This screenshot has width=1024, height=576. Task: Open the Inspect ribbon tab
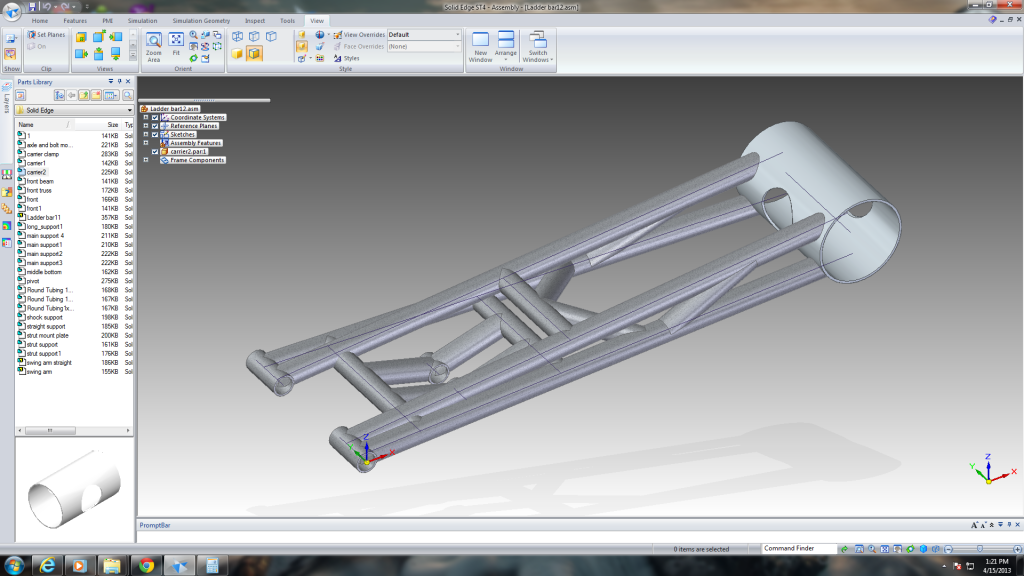(x=255, y=20)
